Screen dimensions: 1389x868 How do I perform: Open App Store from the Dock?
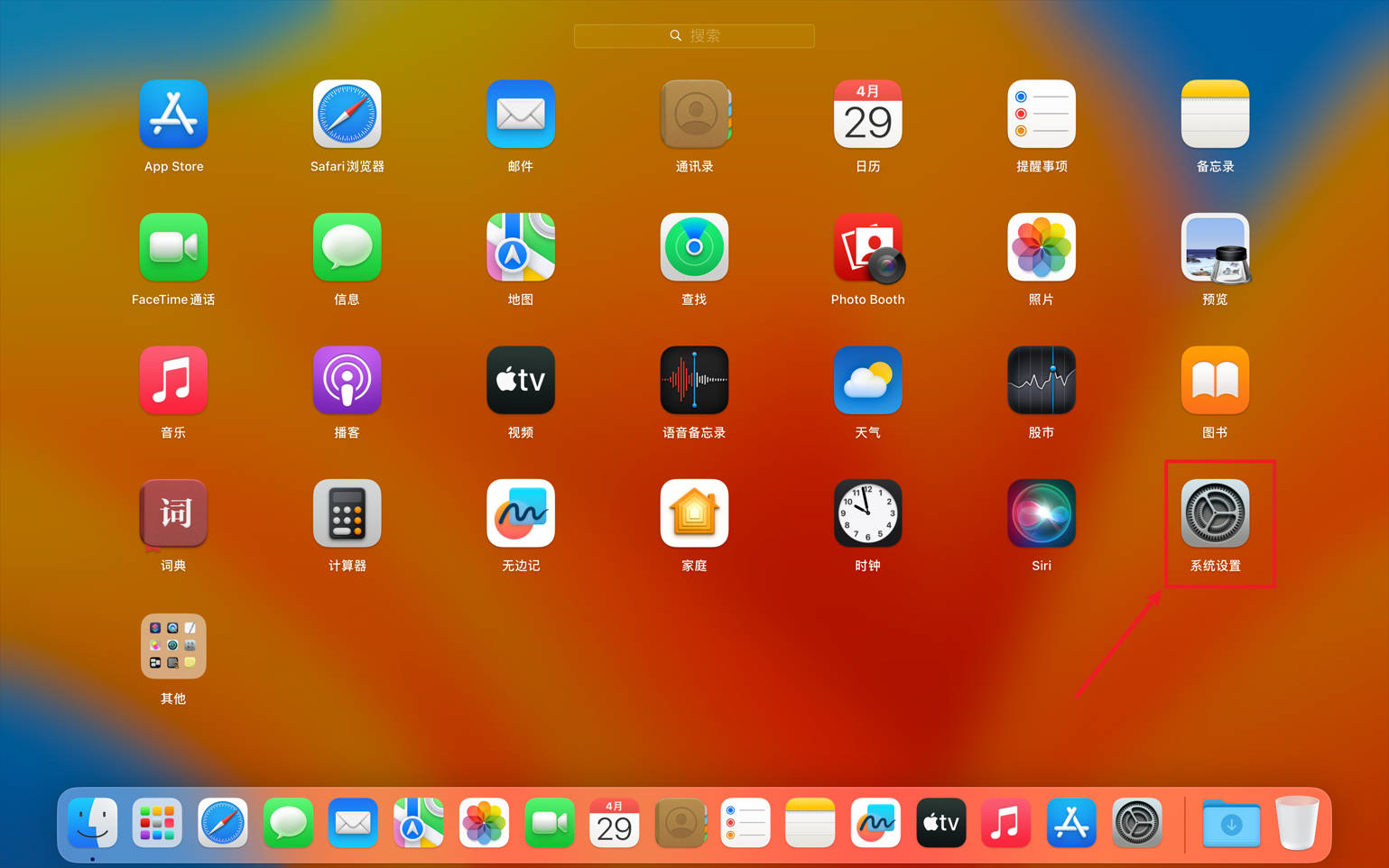tap(1072, 823)
